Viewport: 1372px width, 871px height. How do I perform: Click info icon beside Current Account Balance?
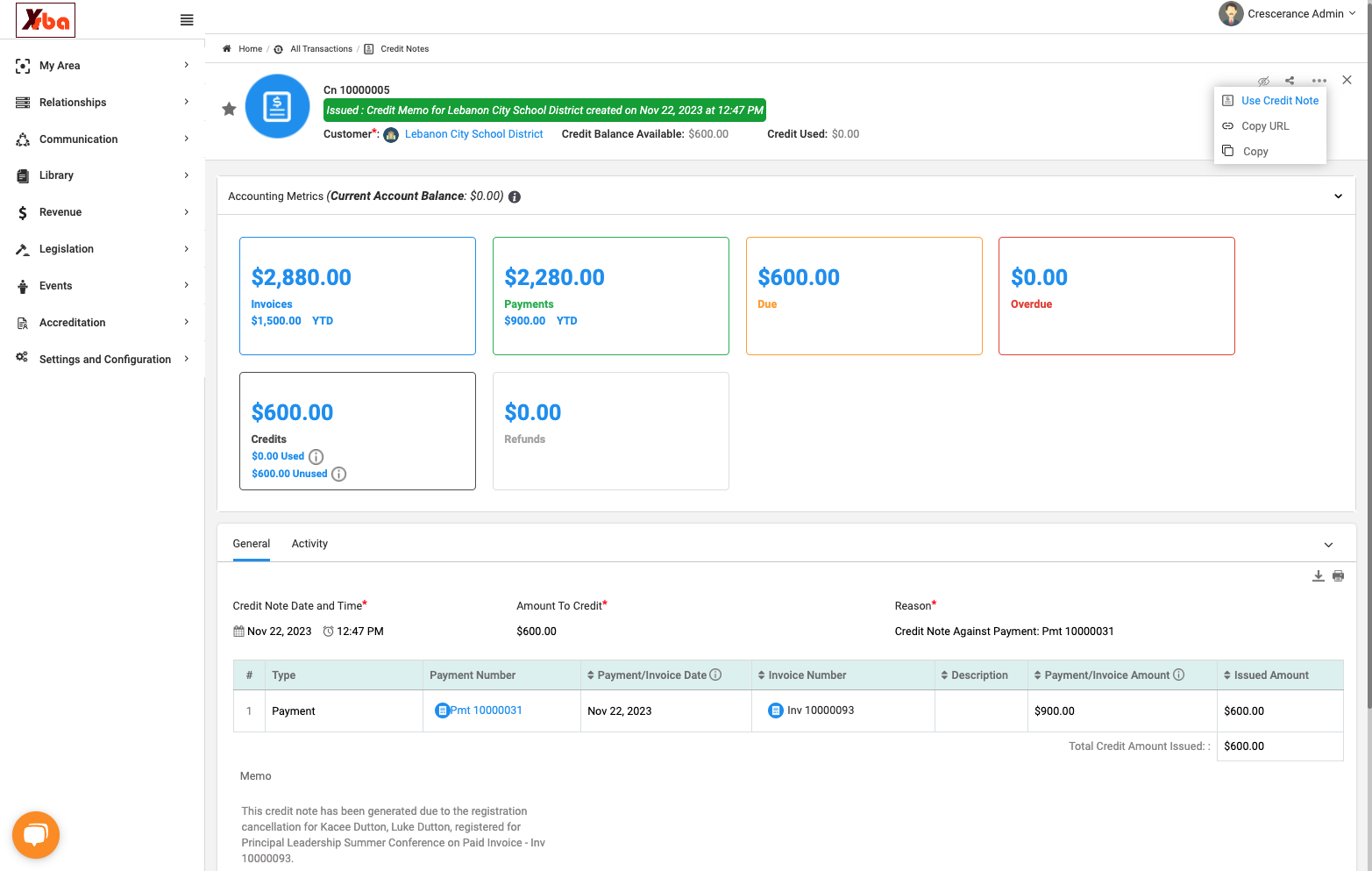[515, 196]
